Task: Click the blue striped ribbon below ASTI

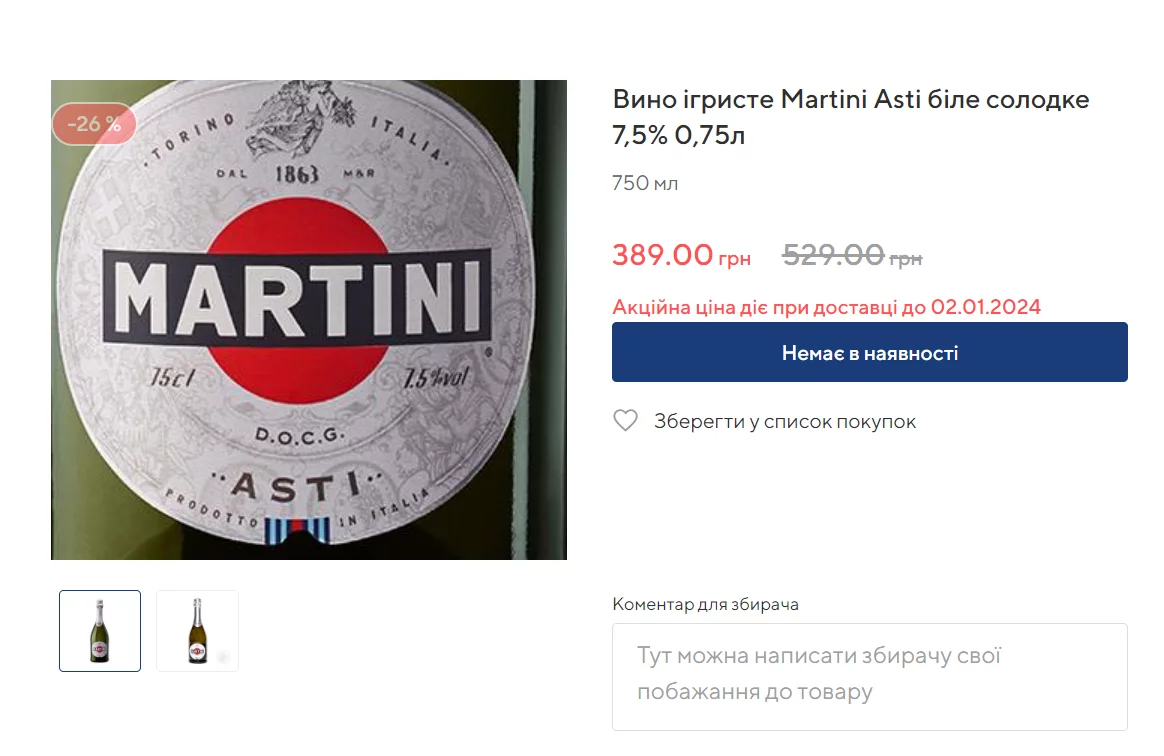Action: 296,530
